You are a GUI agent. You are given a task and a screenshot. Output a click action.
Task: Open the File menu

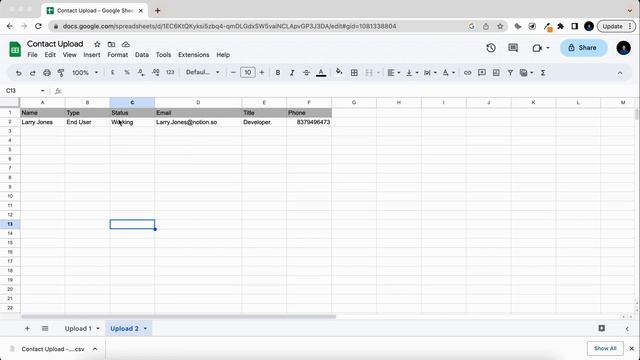32,55
